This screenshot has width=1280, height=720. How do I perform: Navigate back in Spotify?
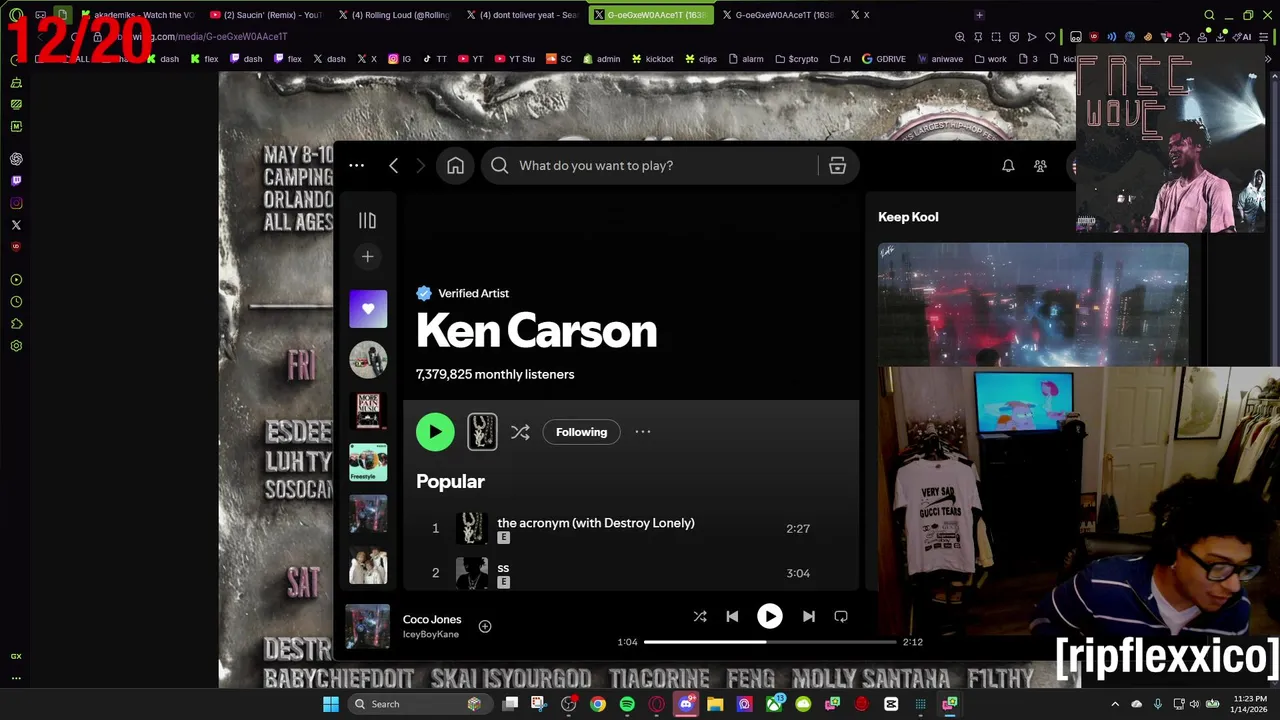click(x=393, y=166)
